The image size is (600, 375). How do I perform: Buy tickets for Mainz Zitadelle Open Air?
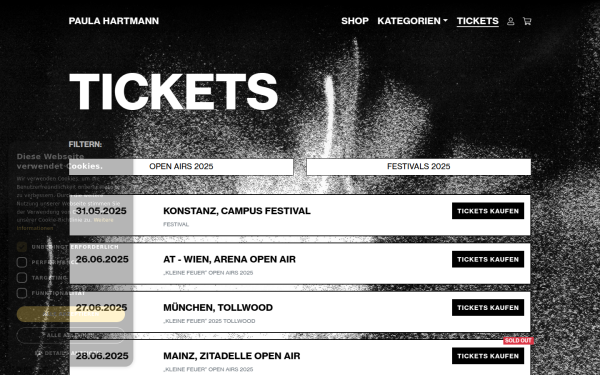[488, 356]
